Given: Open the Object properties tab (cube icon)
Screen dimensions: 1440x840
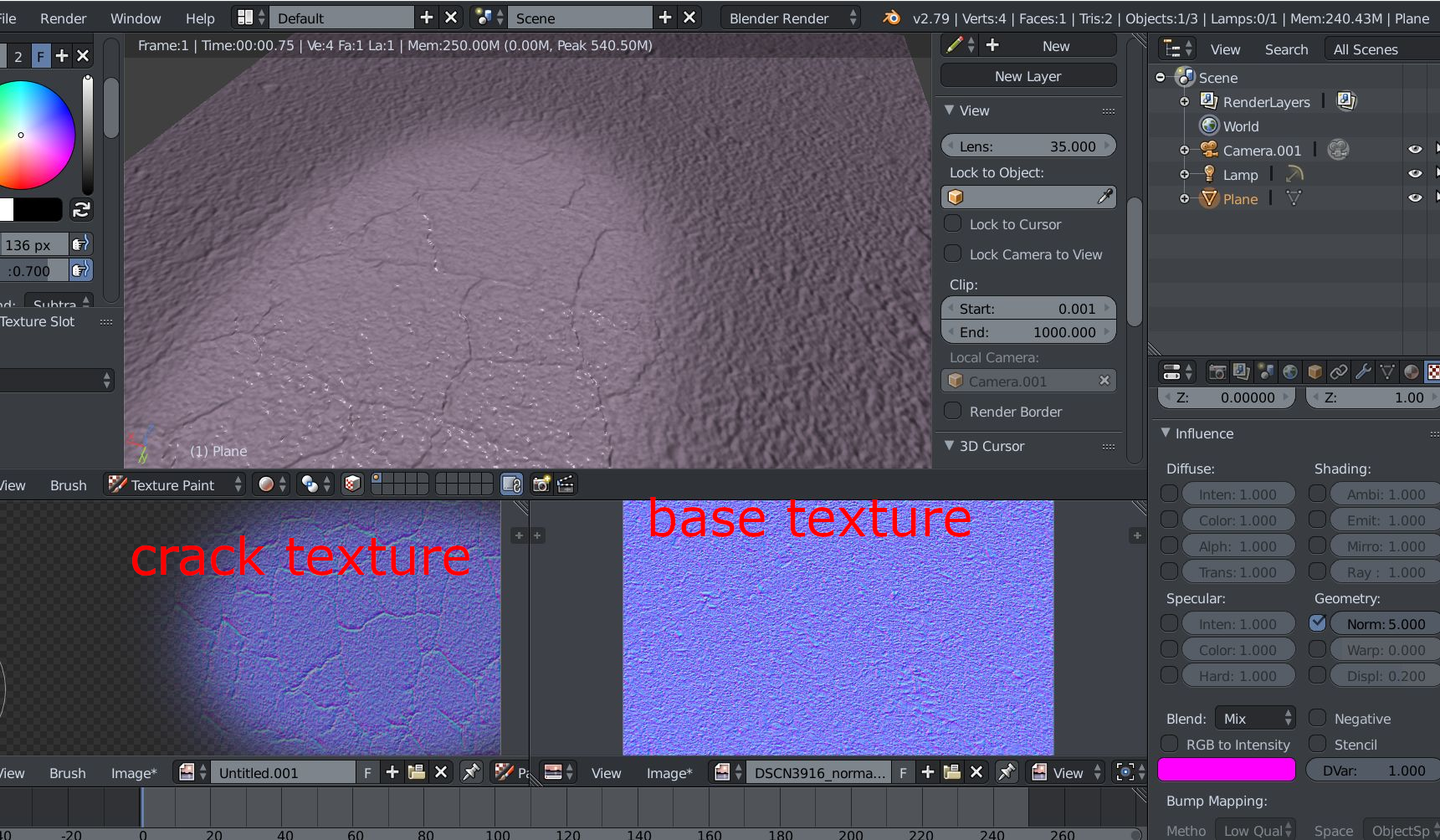Looking at the screenshot, I should pos(1314,372).
